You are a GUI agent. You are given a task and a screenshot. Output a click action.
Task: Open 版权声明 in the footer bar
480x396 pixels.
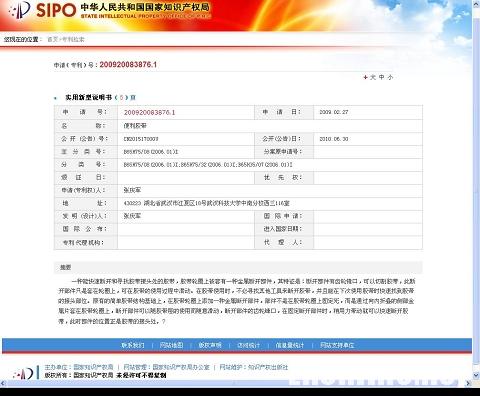tap(210, 345)
